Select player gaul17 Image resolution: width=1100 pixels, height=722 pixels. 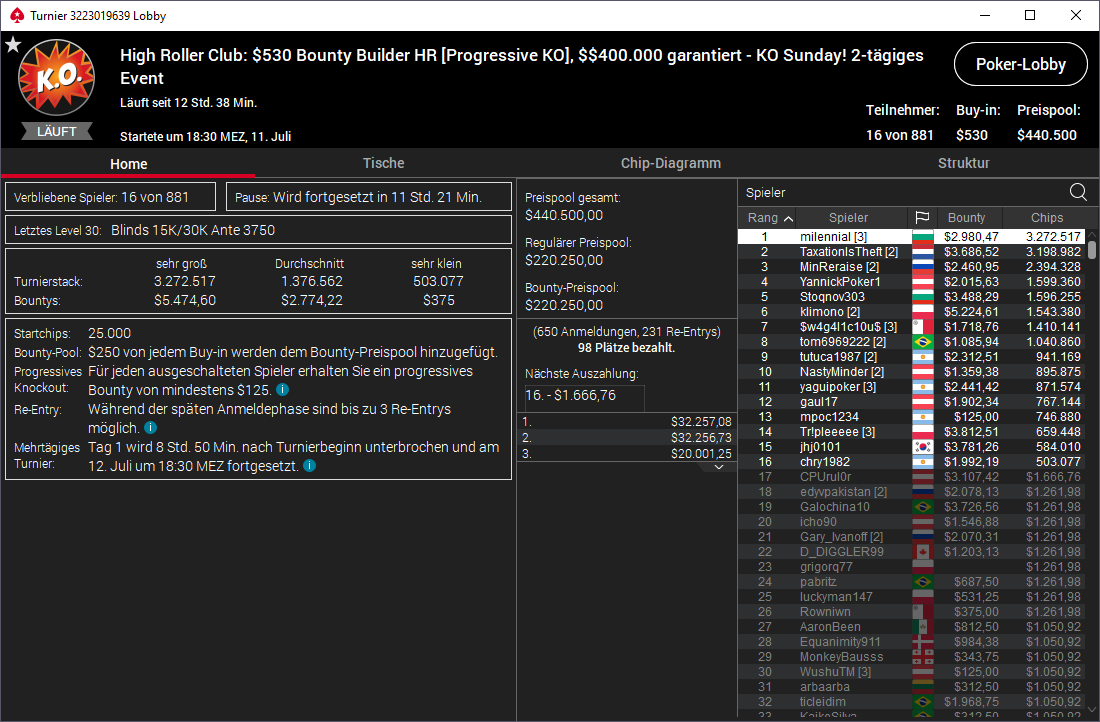(911, 402)
